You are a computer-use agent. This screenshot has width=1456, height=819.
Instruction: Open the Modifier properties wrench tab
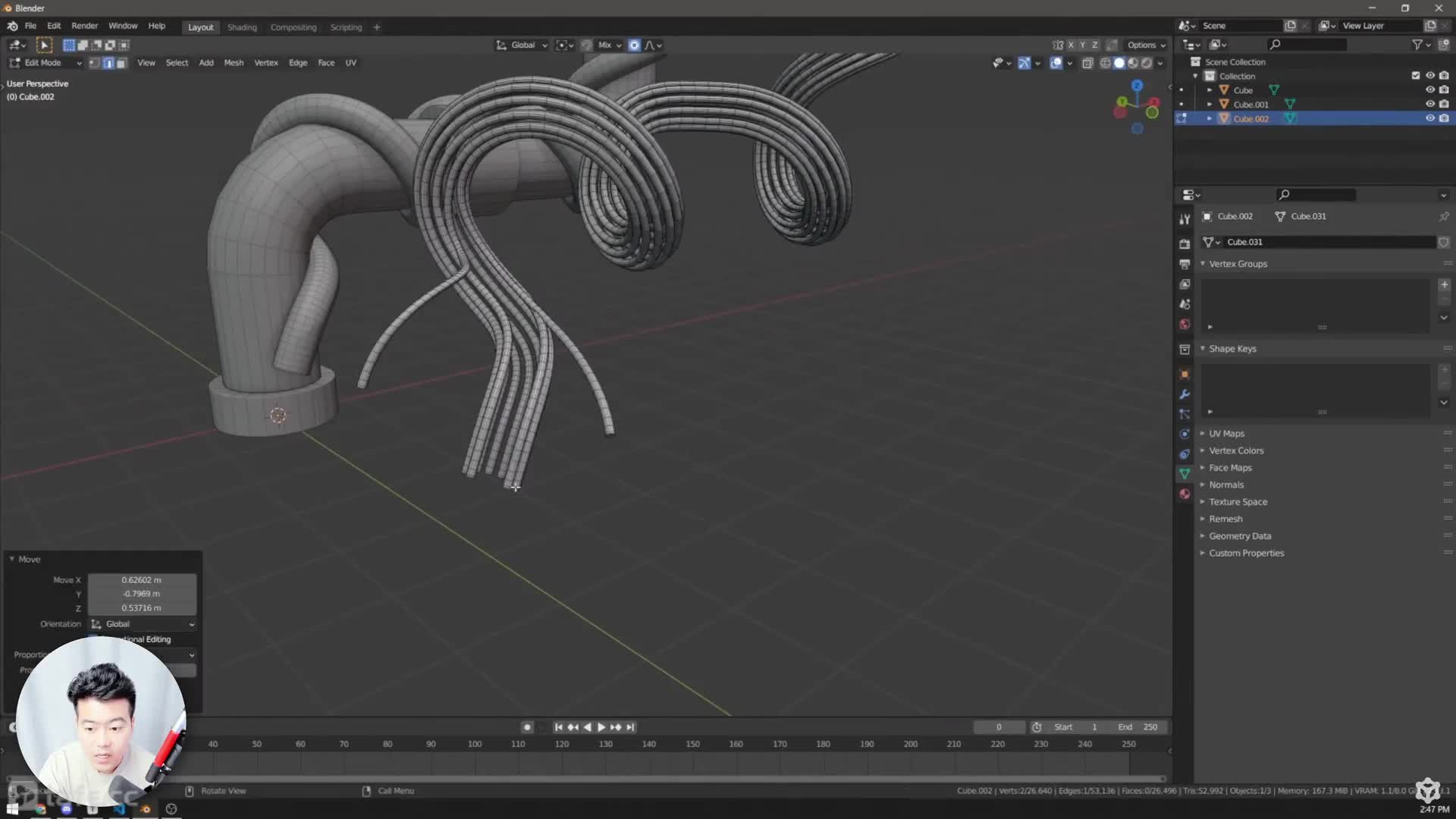coord(1185,394)
